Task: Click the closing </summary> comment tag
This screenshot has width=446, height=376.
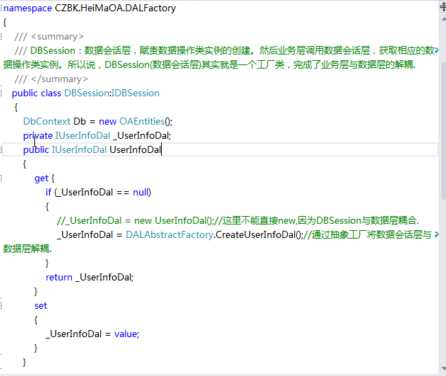Action: pos(59,79)
